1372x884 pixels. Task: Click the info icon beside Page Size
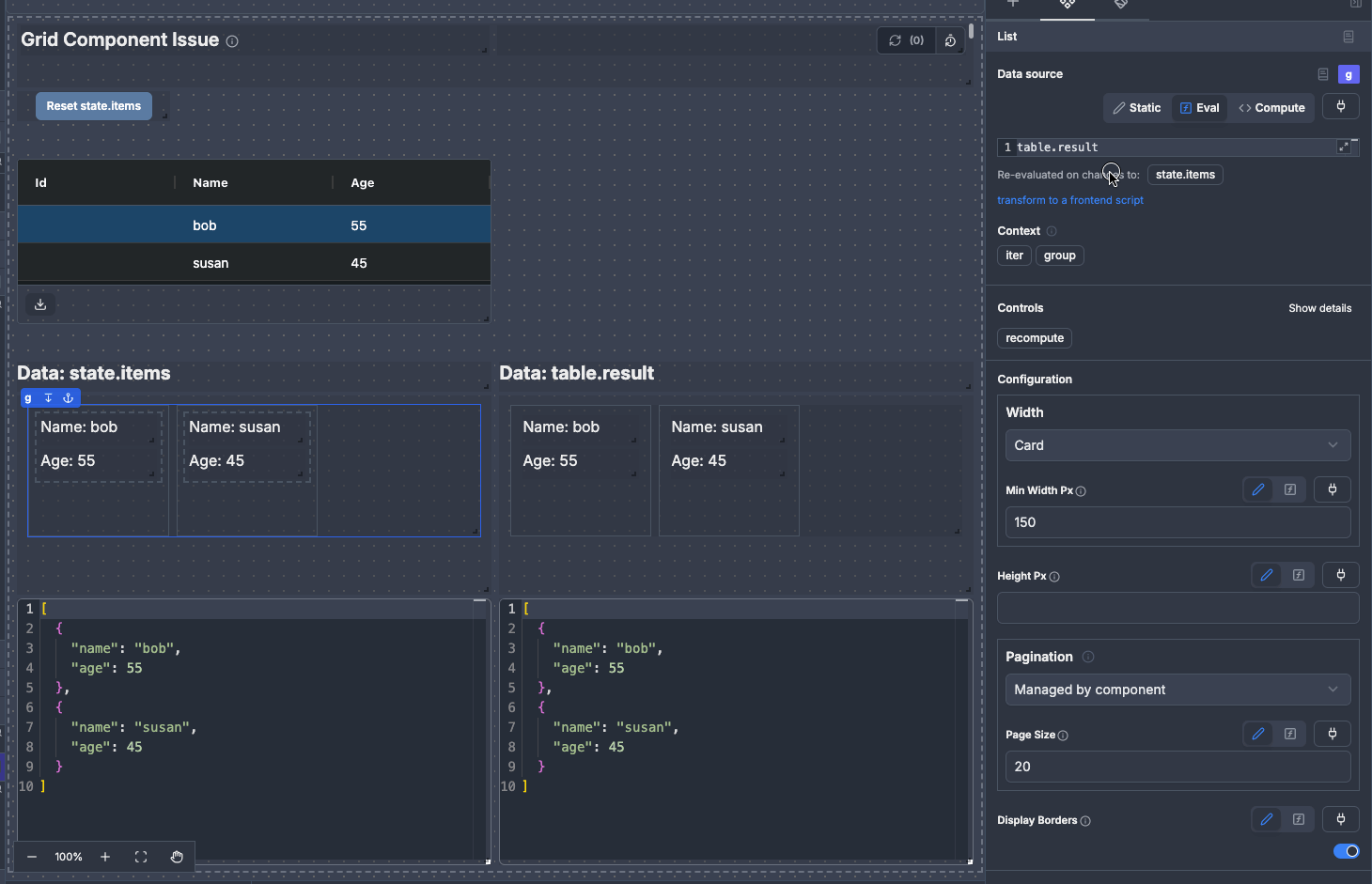point(1063,736)
